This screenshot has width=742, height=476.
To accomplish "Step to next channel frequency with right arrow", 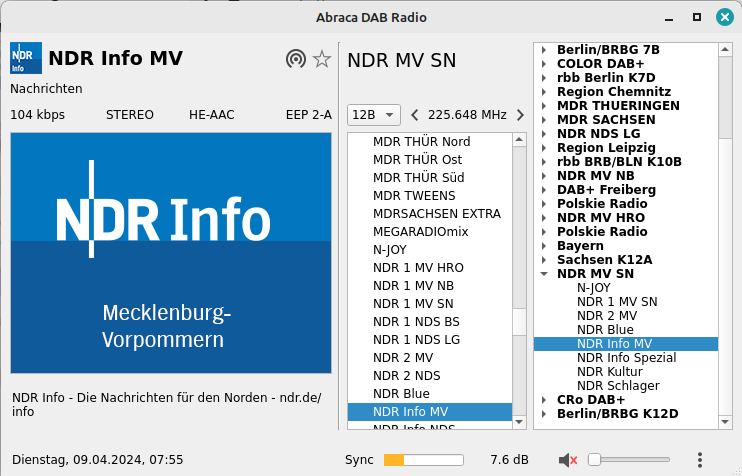I will point(520,115).
